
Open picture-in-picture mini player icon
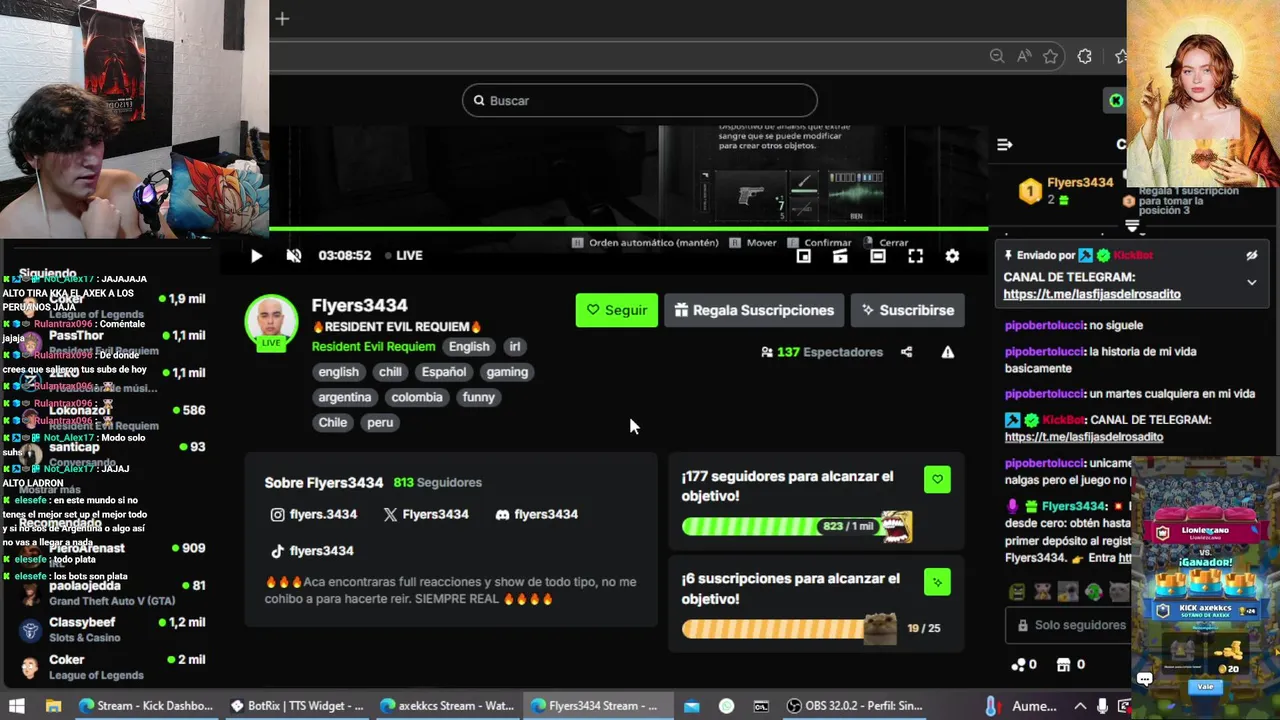point(803,256)
